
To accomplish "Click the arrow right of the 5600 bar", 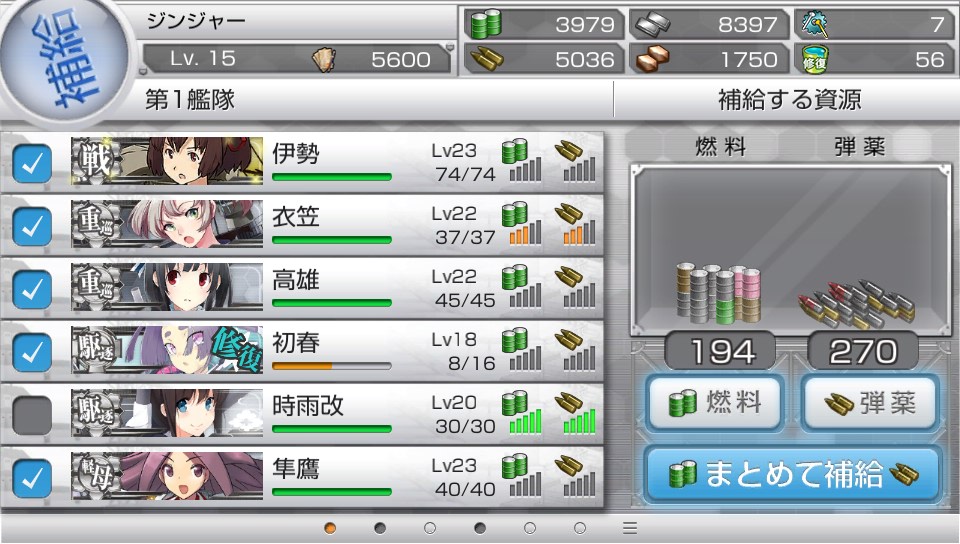I will 450,47.
